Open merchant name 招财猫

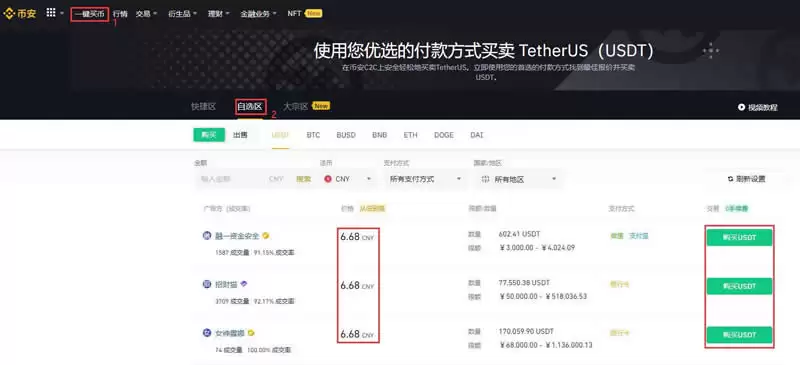point(226,284)
